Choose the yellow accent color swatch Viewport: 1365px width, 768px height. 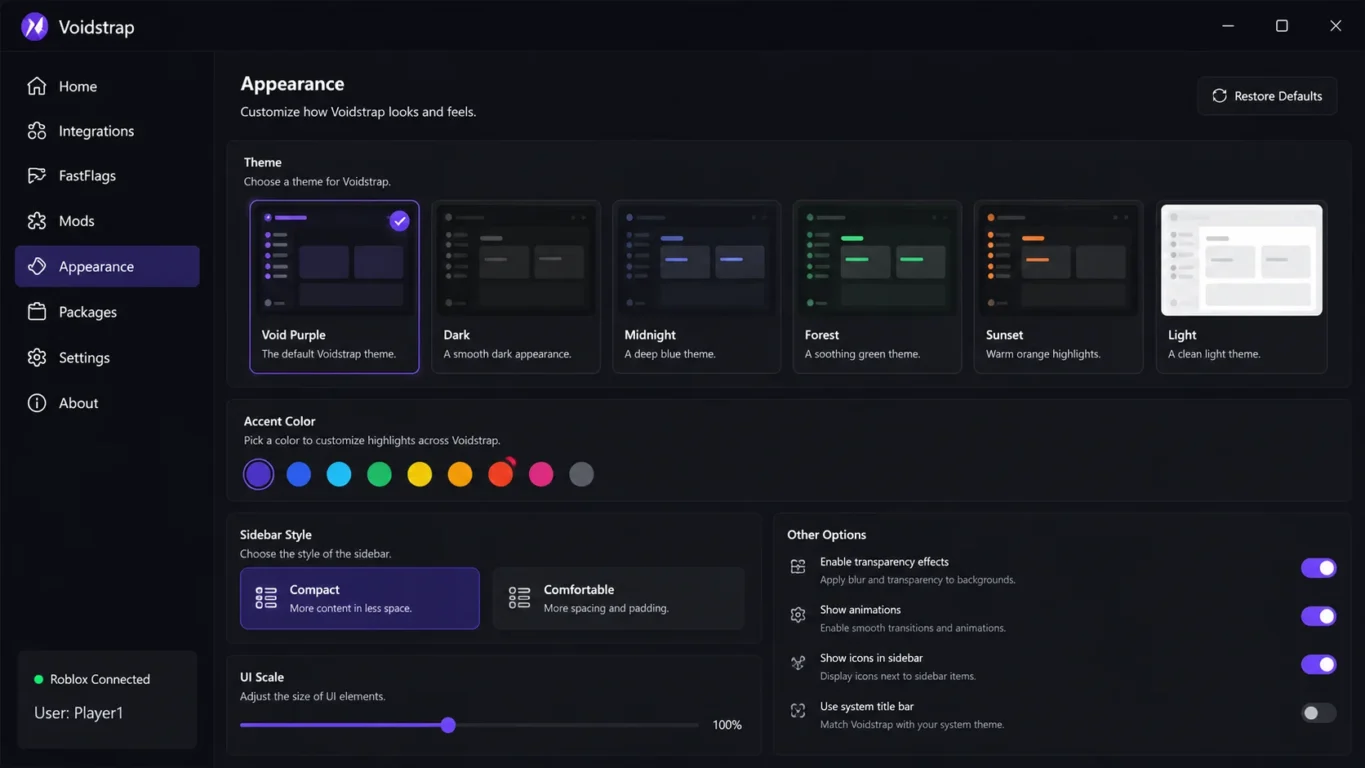click(420, 474)
